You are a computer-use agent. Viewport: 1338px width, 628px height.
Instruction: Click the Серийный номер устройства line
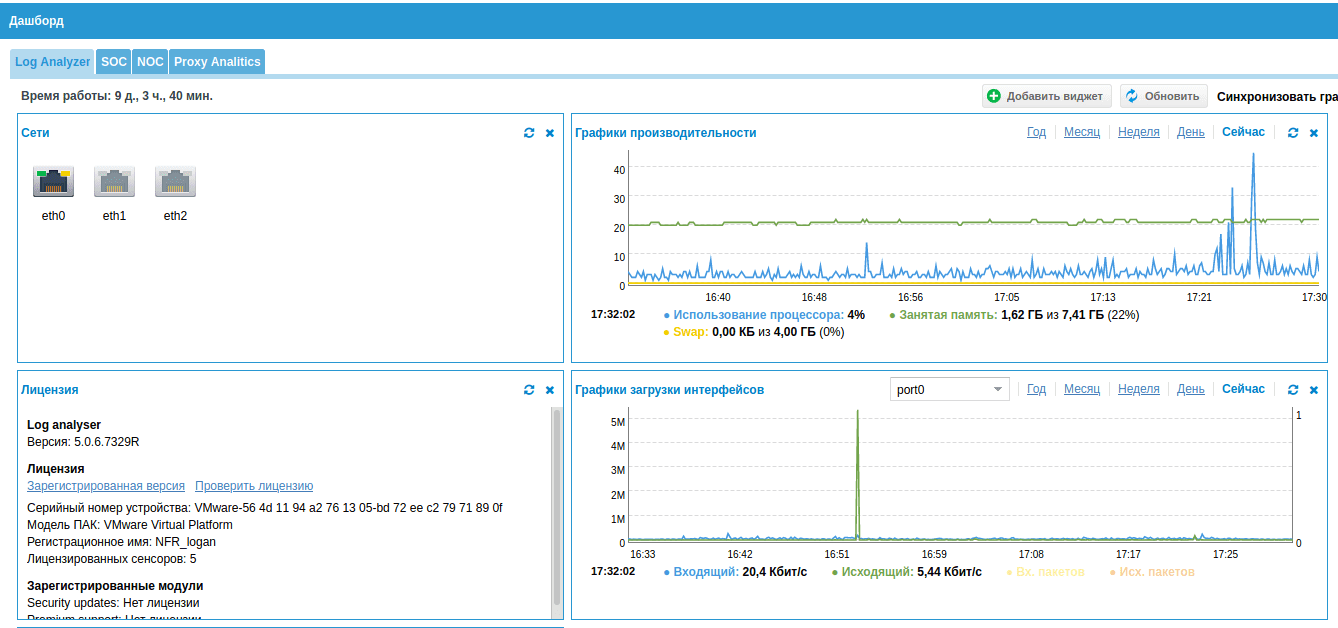coord(265,508)
